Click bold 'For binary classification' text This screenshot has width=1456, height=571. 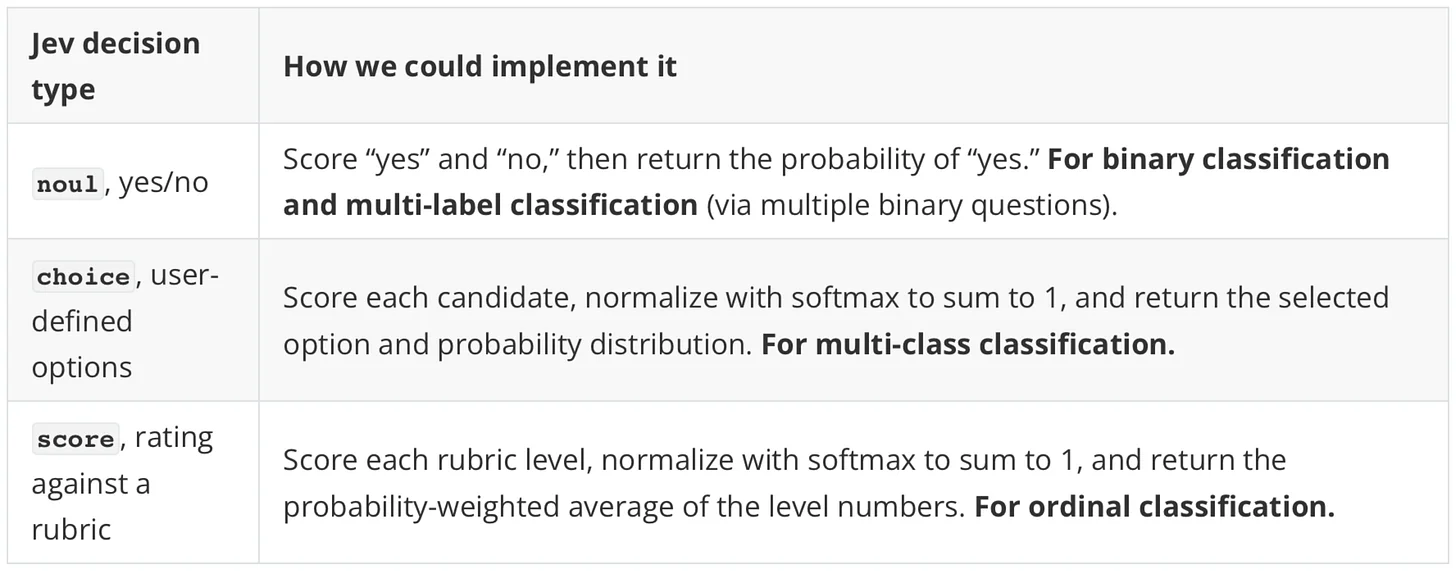pos(1218,159)
